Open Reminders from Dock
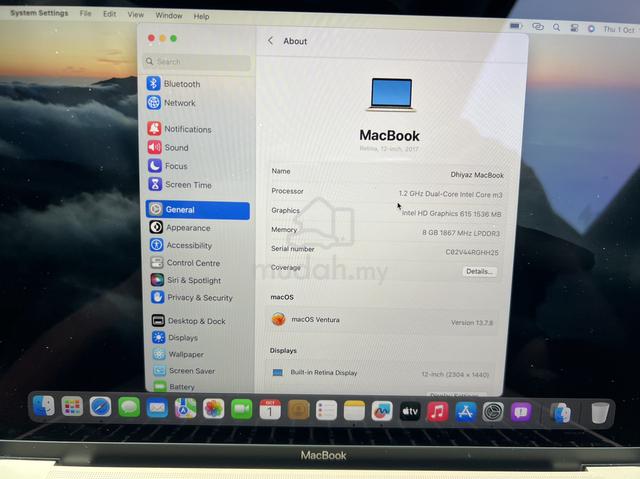This screenshot has width=640, height=479. pyautogui.click(x=326, y=410)
